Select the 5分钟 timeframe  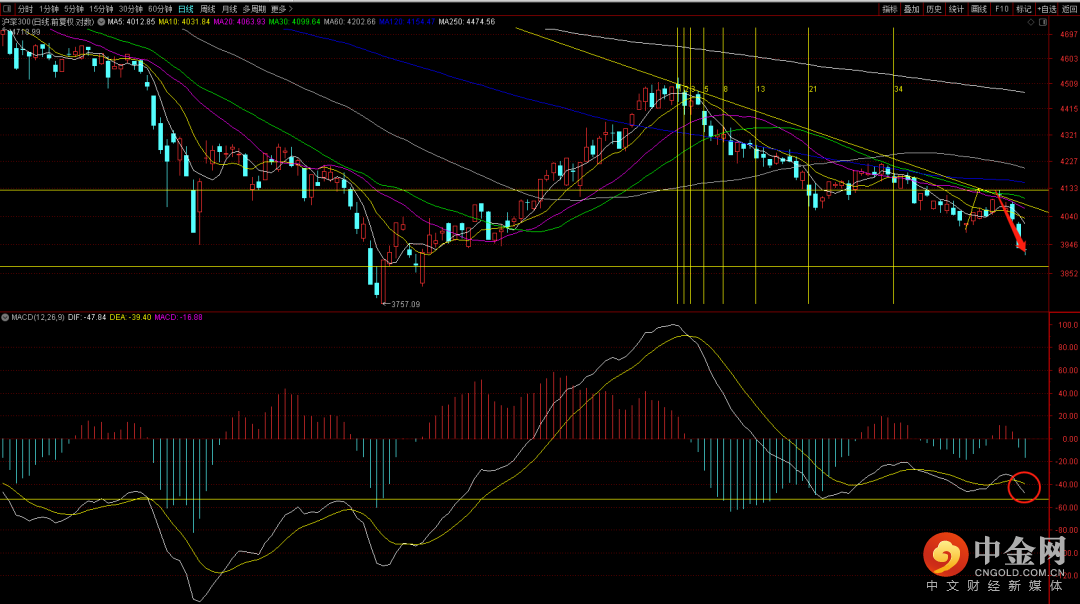point(74,8)
